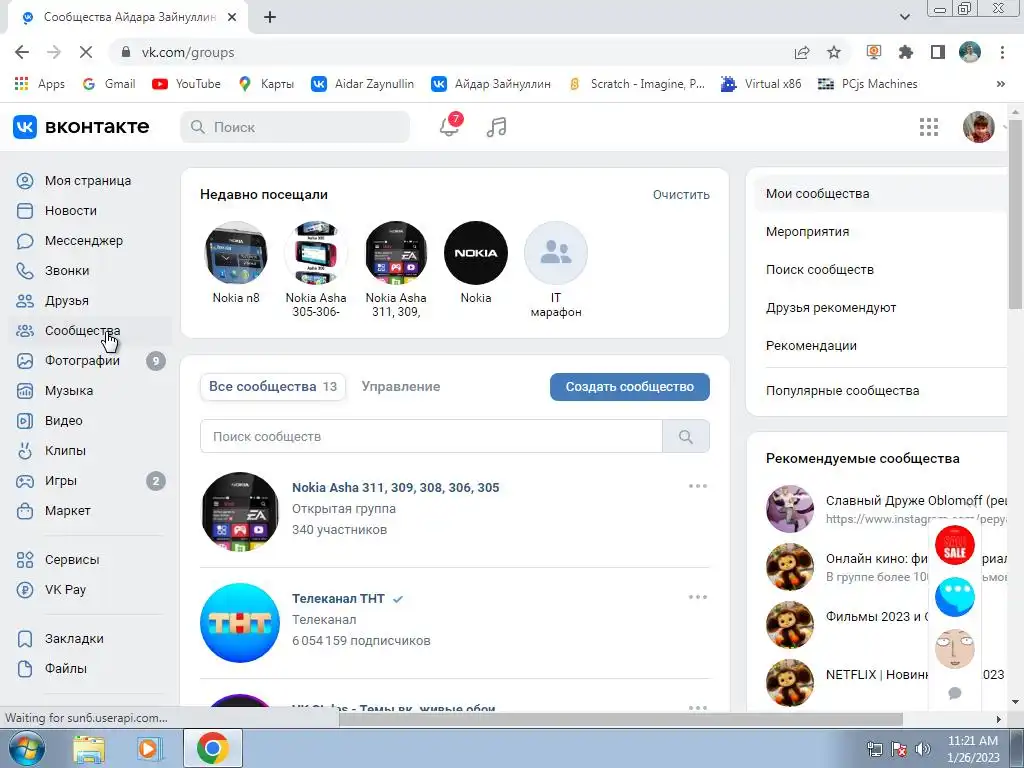Select the Все сообщества tab

(273, 387)
